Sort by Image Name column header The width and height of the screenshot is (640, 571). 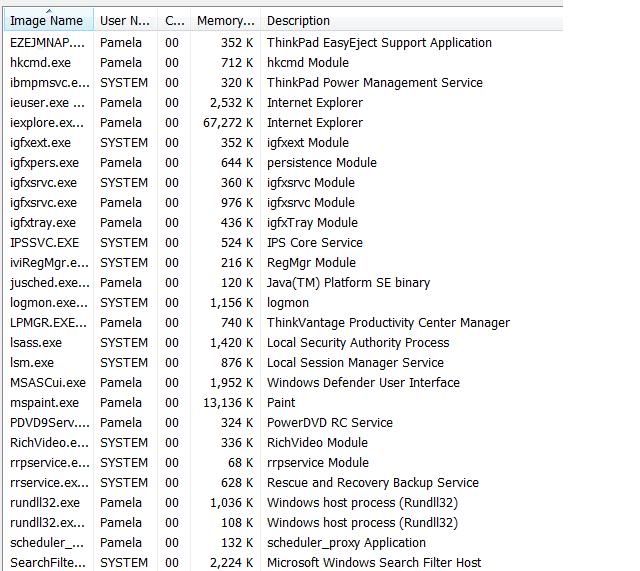coord(47,20)
